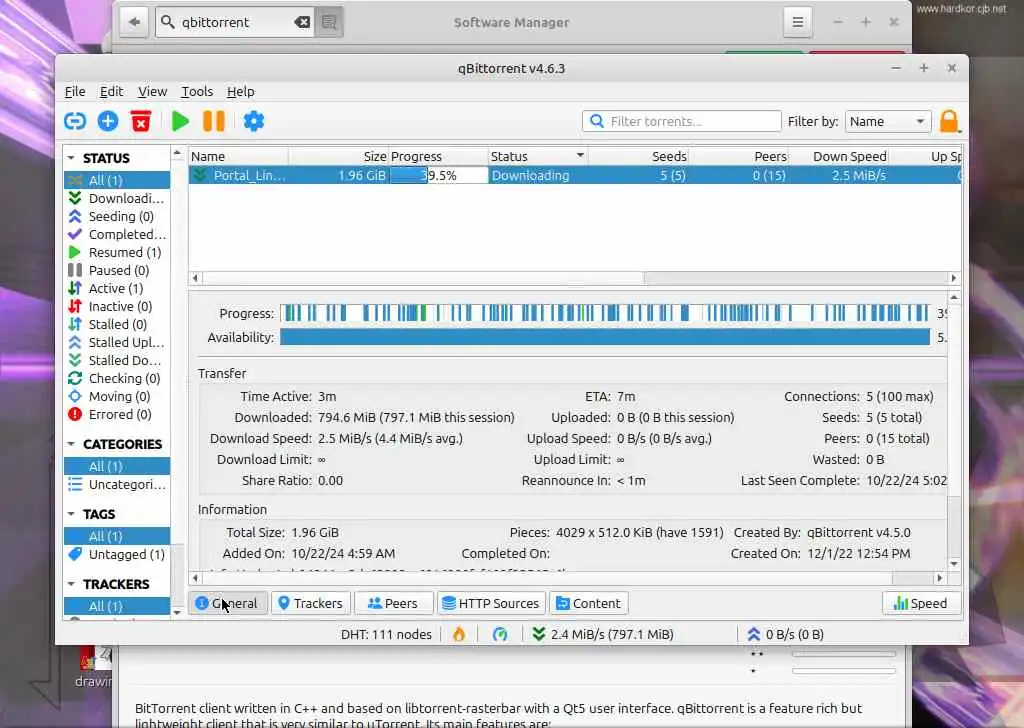1024x728 pixels.
Task: Select Moving (0) status filter
Action: click(x=117, y=396)
